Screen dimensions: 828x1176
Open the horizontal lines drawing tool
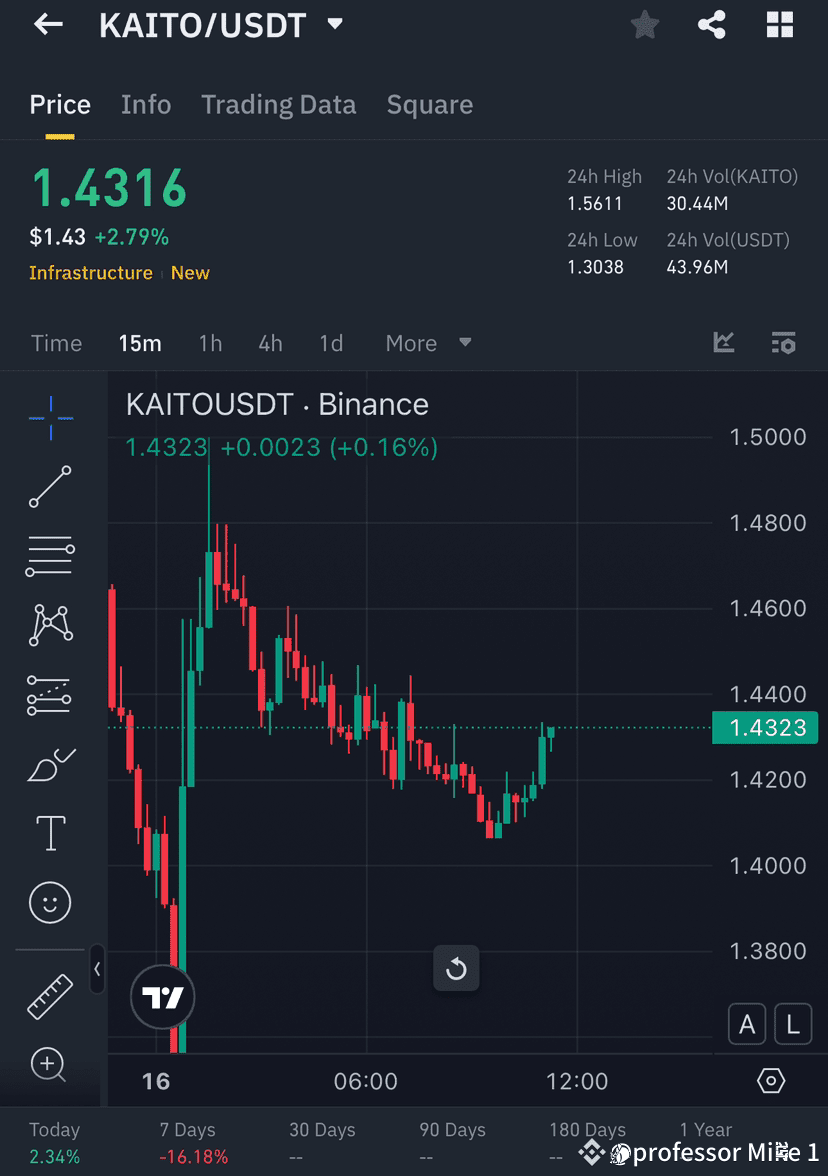[50, 556]
